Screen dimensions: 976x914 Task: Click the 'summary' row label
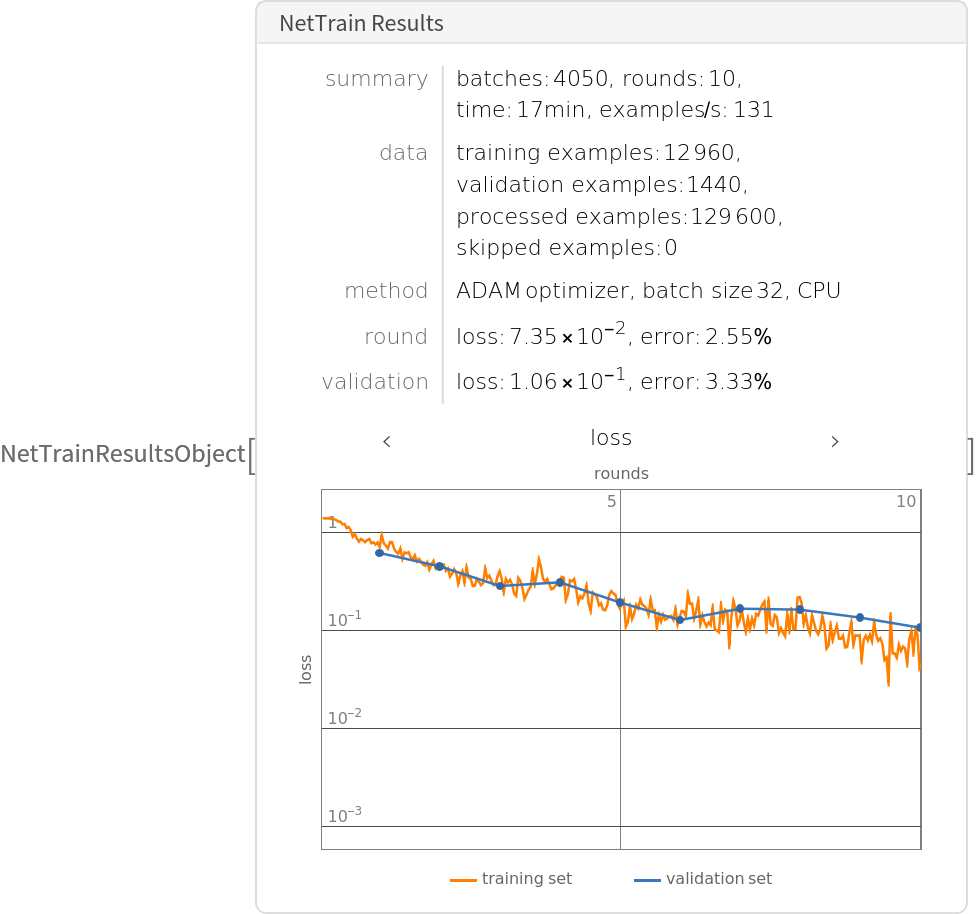376,79
